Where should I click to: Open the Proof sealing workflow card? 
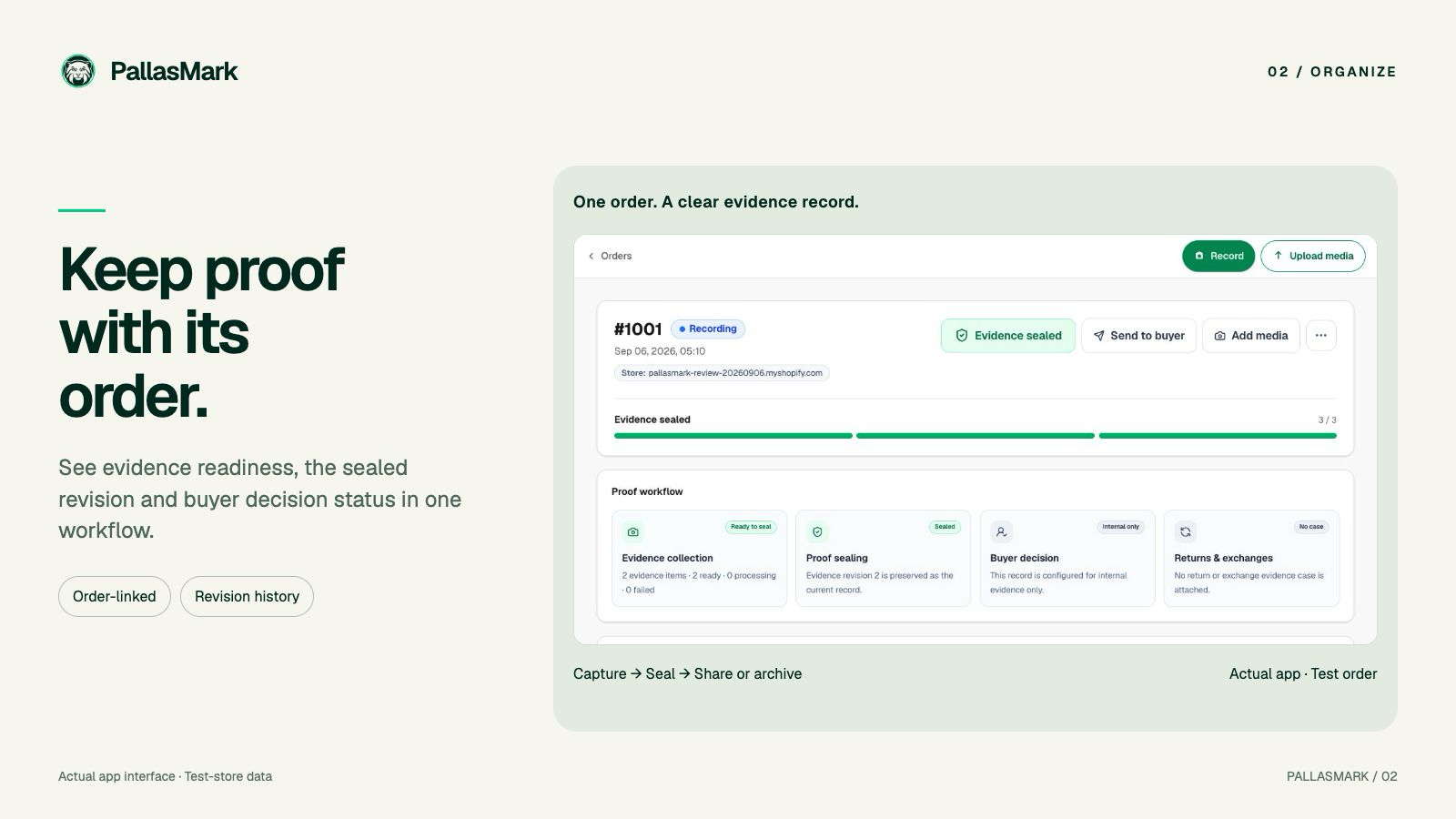pos(883,558)
